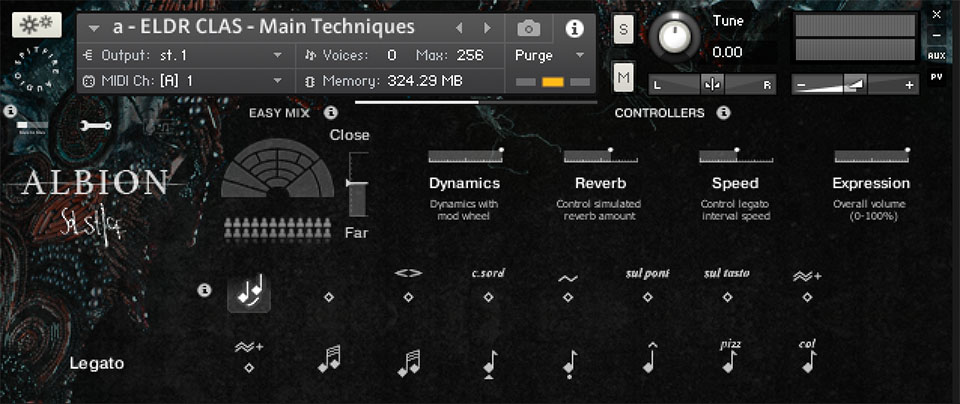Show Controllers info help
Image resolution: width=960 pixels, height=404 pixels.
[723, 113]
